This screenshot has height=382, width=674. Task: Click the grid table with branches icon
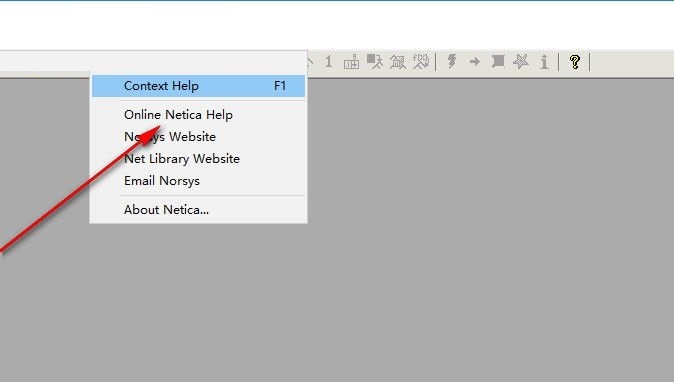pos(398,62)
